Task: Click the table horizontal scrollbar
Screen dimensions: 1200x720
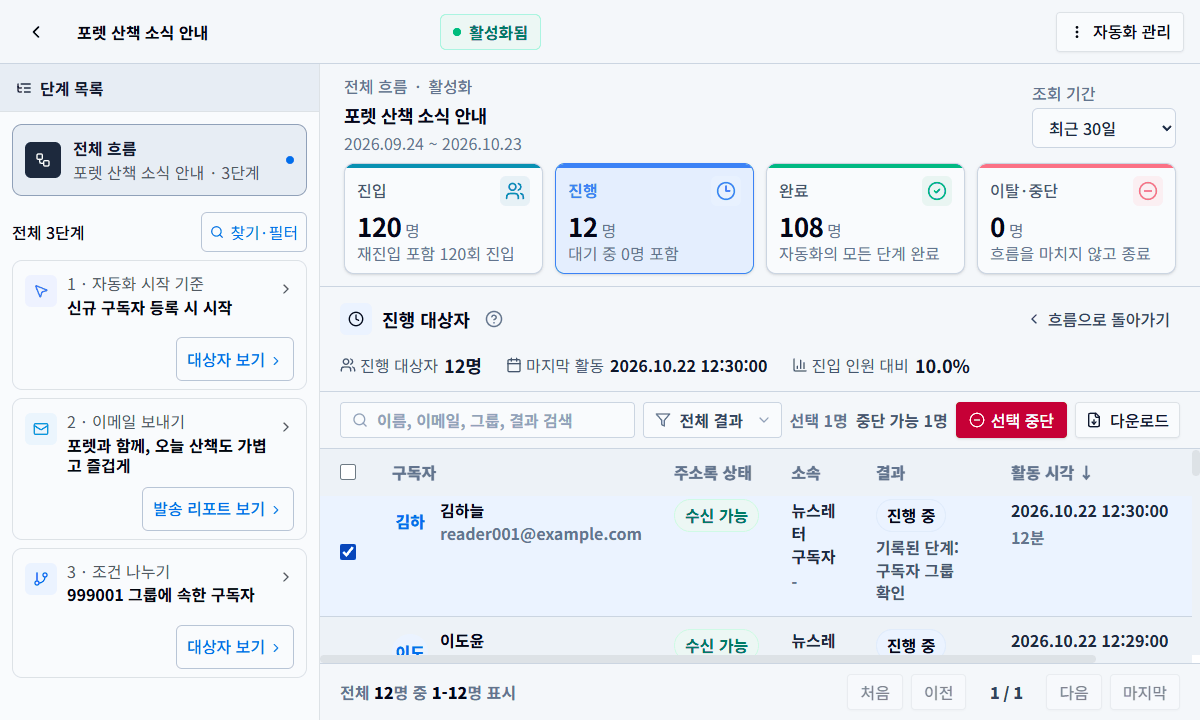Action: (708, 659)
